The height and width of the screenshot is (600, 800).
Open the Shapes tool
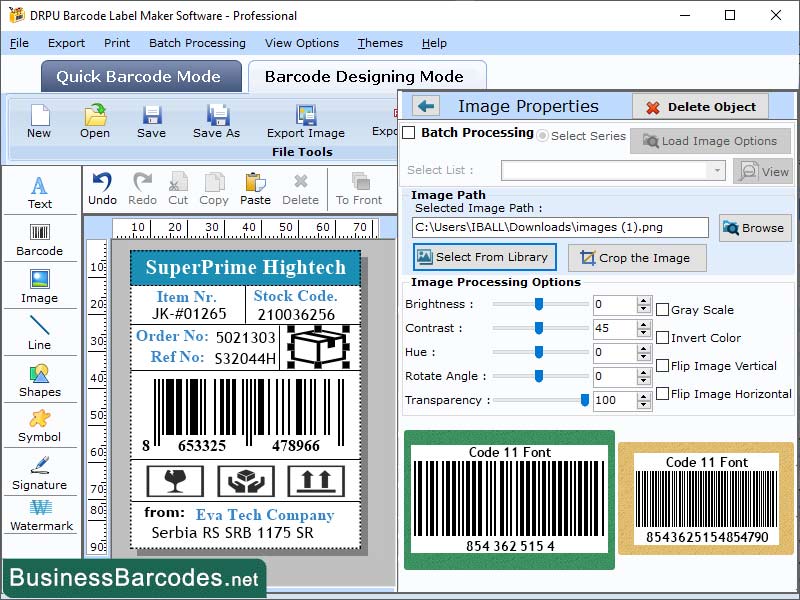pyautogui.click(x=40, y=383)
